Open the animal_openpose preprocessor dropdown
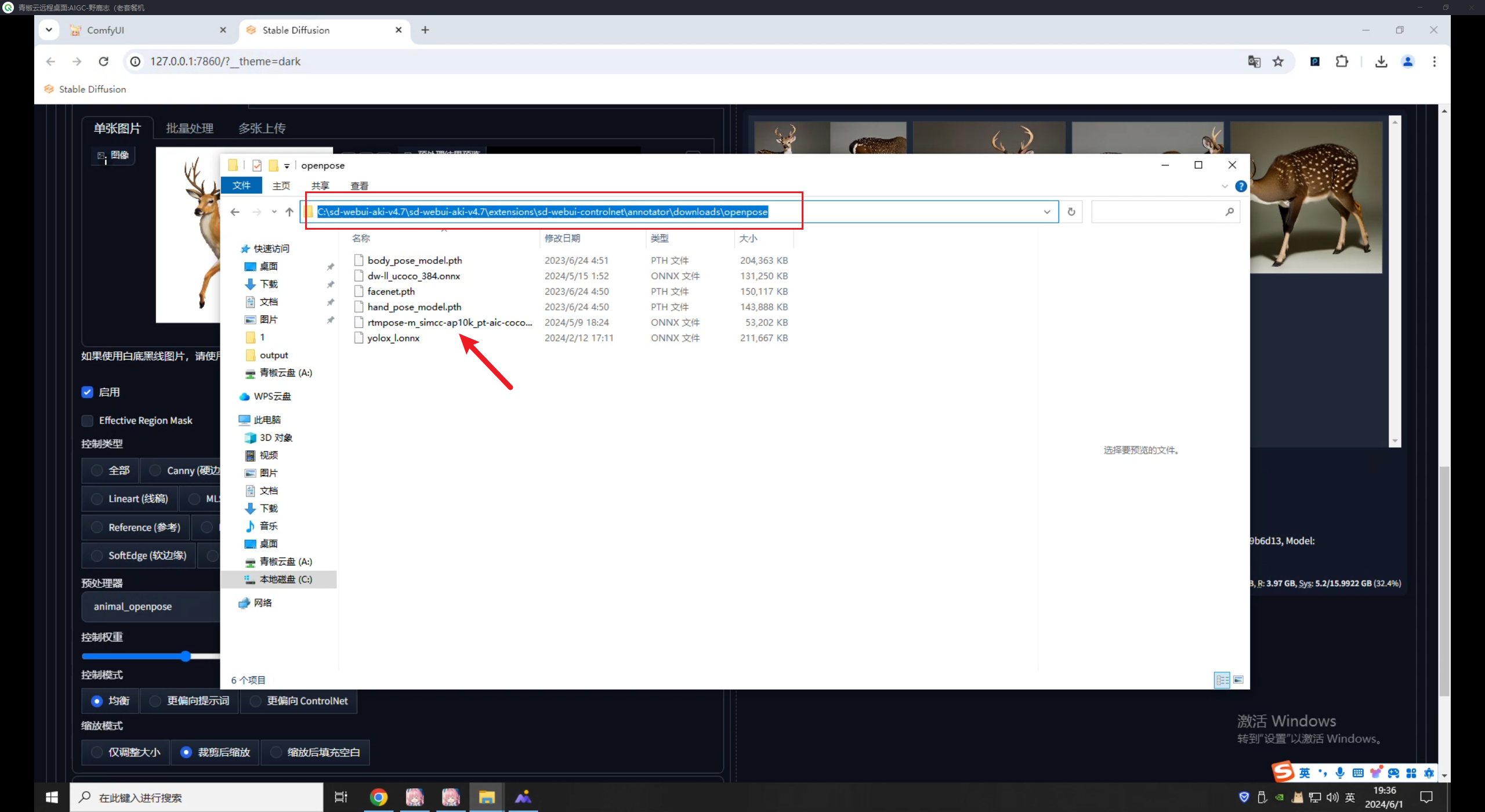 [x=151, y=607]
